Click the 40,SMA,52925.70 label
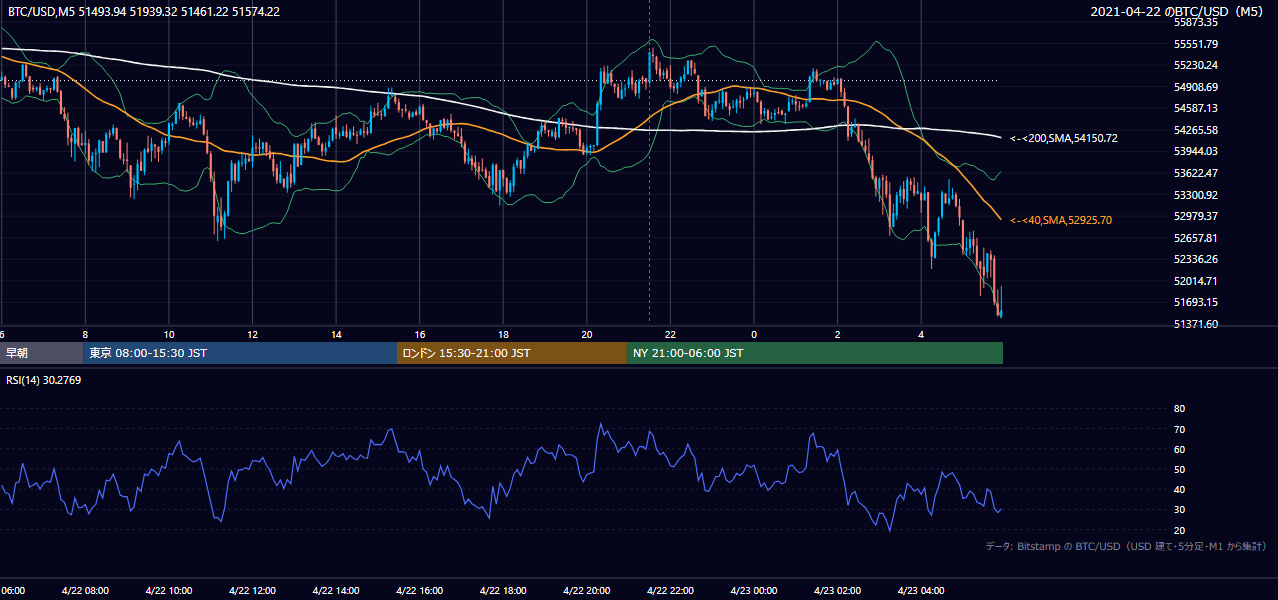 click(x=1061, y=220)
